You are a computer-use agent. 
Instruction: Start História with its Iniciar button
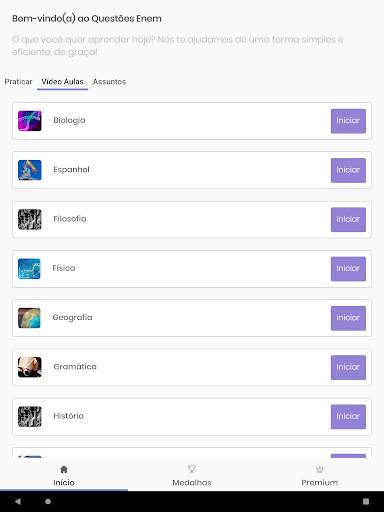pos(348,416)
